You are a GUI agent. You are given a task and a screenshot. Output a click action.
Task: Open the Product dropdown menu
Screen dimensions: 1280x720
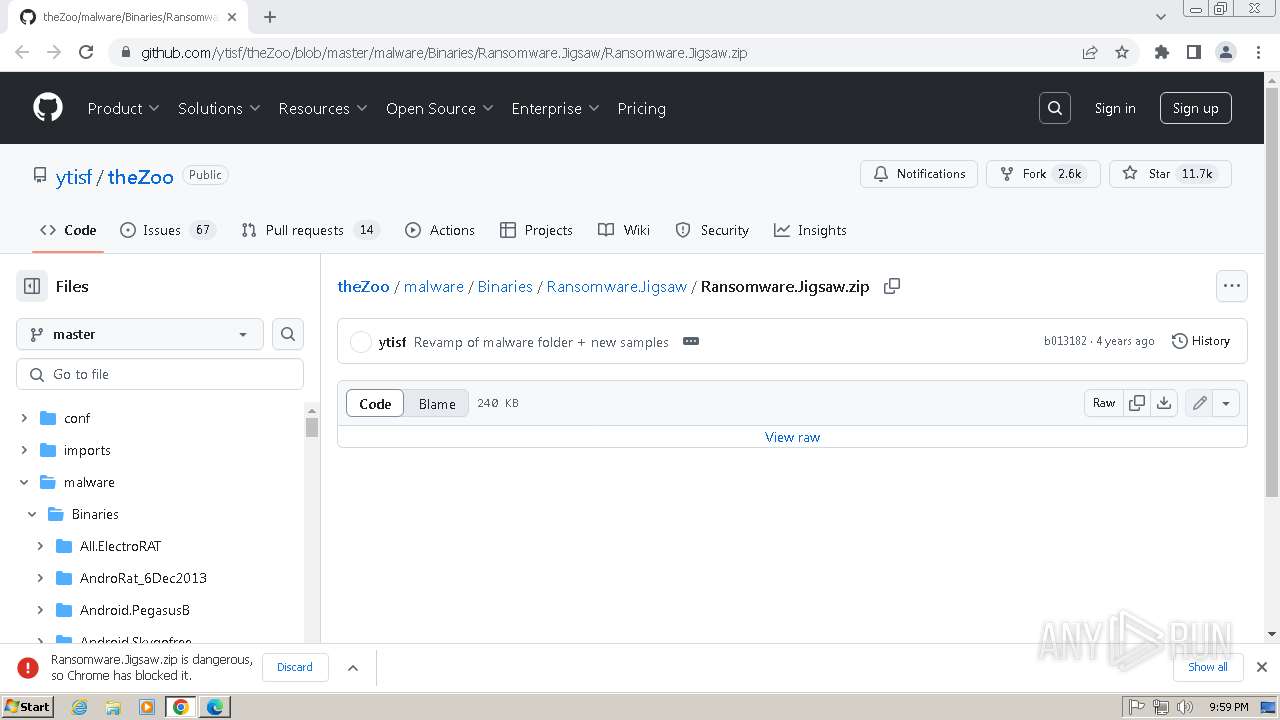124,108
